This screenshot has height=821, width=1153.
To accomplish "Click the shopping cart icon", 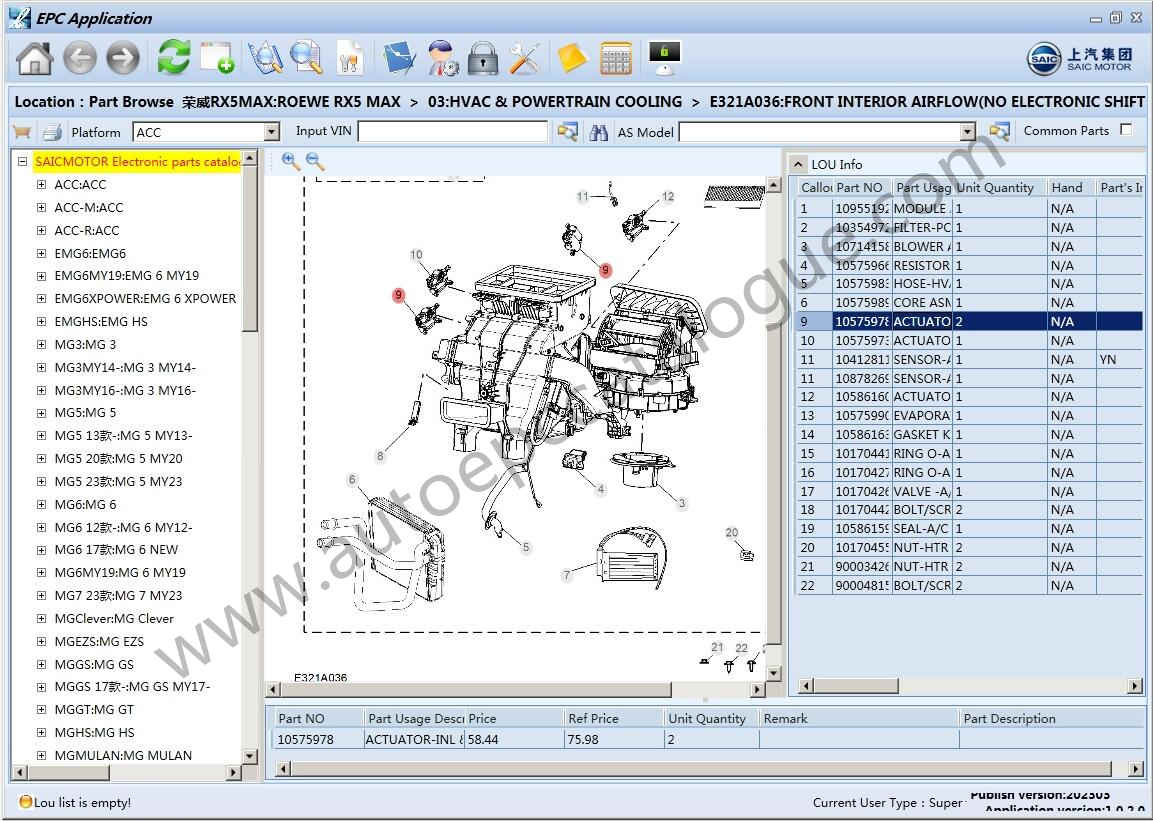I will click(x=23, y=132).
